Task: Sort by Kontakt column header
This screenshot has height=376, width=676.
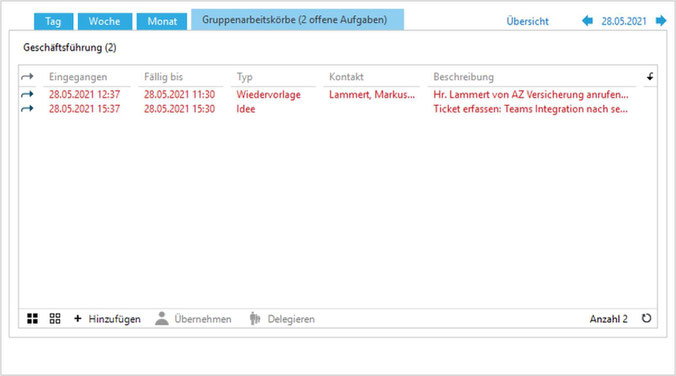Action: (x=346, y=77)
